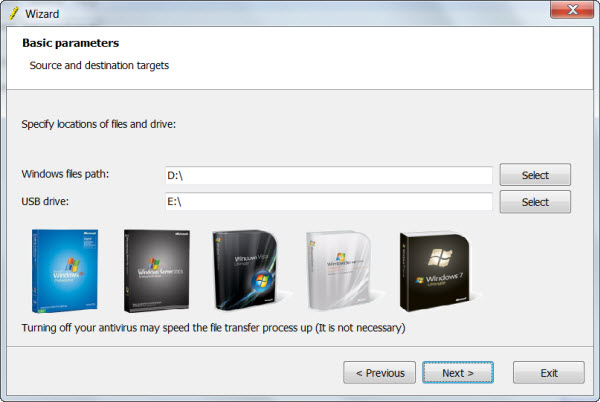Advance the wizard with the Next button
This screenshot has width=600, height=402.
458,373
